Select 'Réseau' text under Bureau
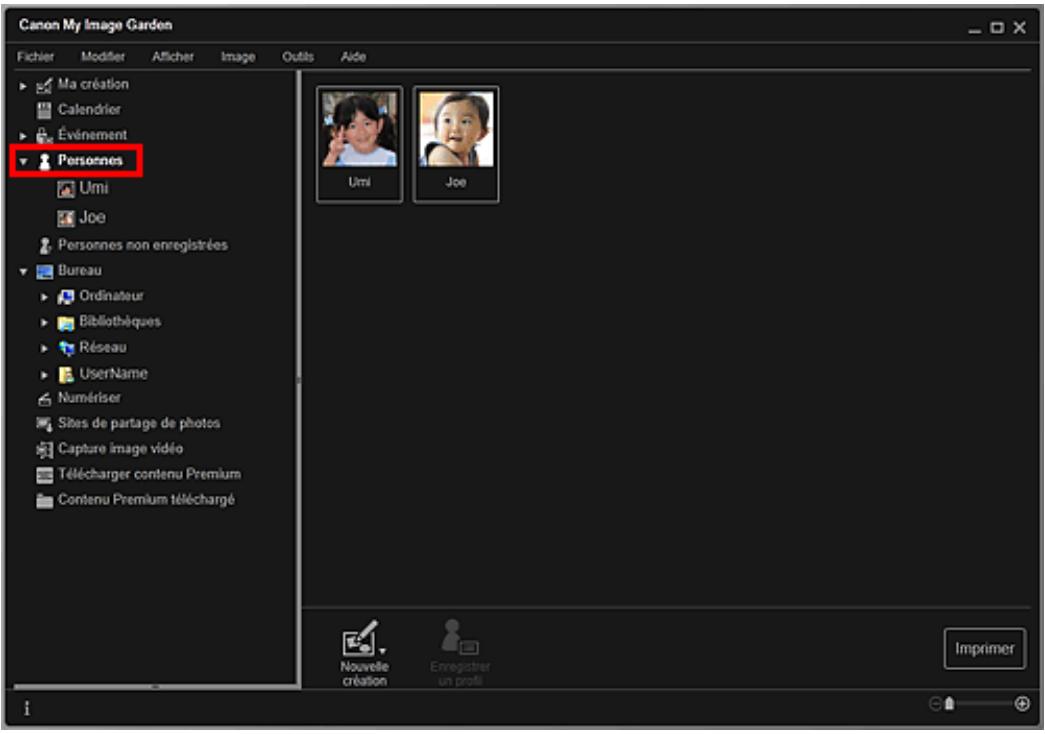1045x734 pixels. click(103, 347)
